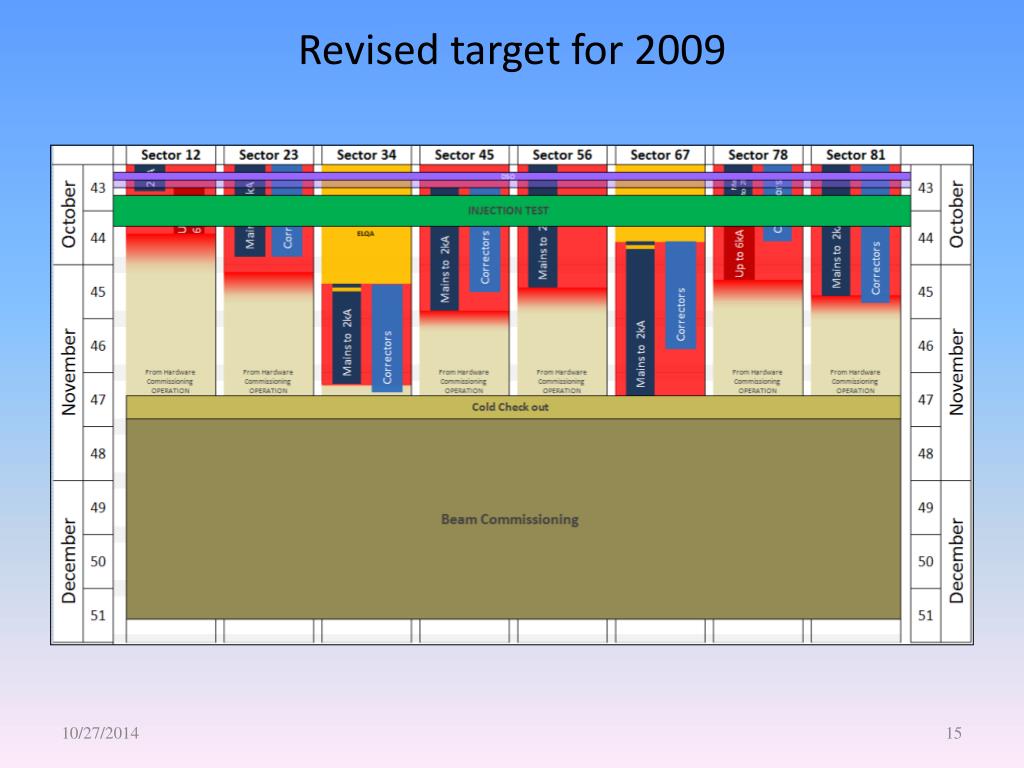Screen dimensions: 1024x768
Task: Click "From Hardware Commissioning OPERATION" in Sector 56
Action: point(562,381)
